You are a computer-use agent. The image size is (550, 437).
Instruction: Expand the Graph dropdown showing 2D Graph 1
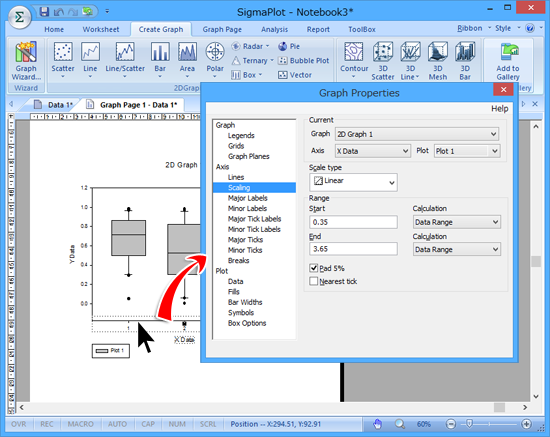[x=417, y=134]
